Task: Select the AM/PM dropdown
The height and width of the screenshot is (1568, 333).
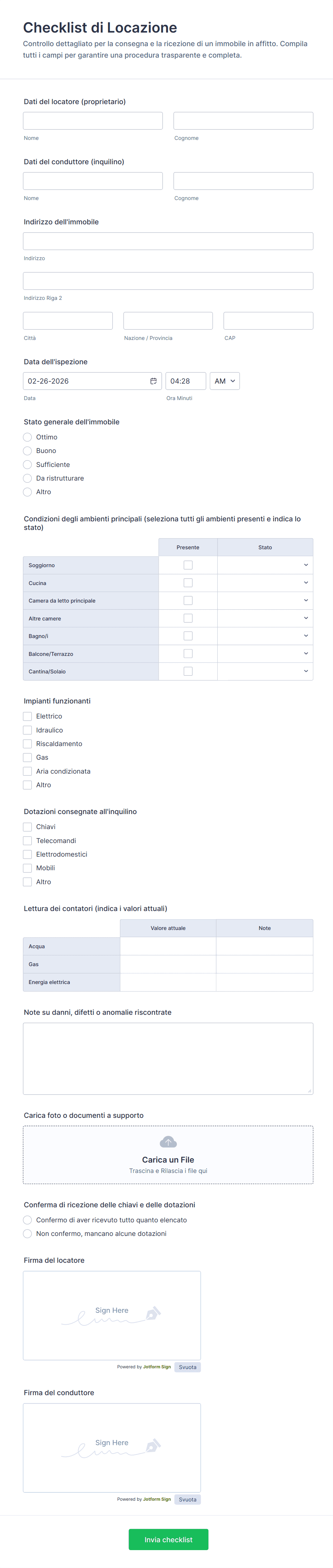Action: (x=225, y=381)
